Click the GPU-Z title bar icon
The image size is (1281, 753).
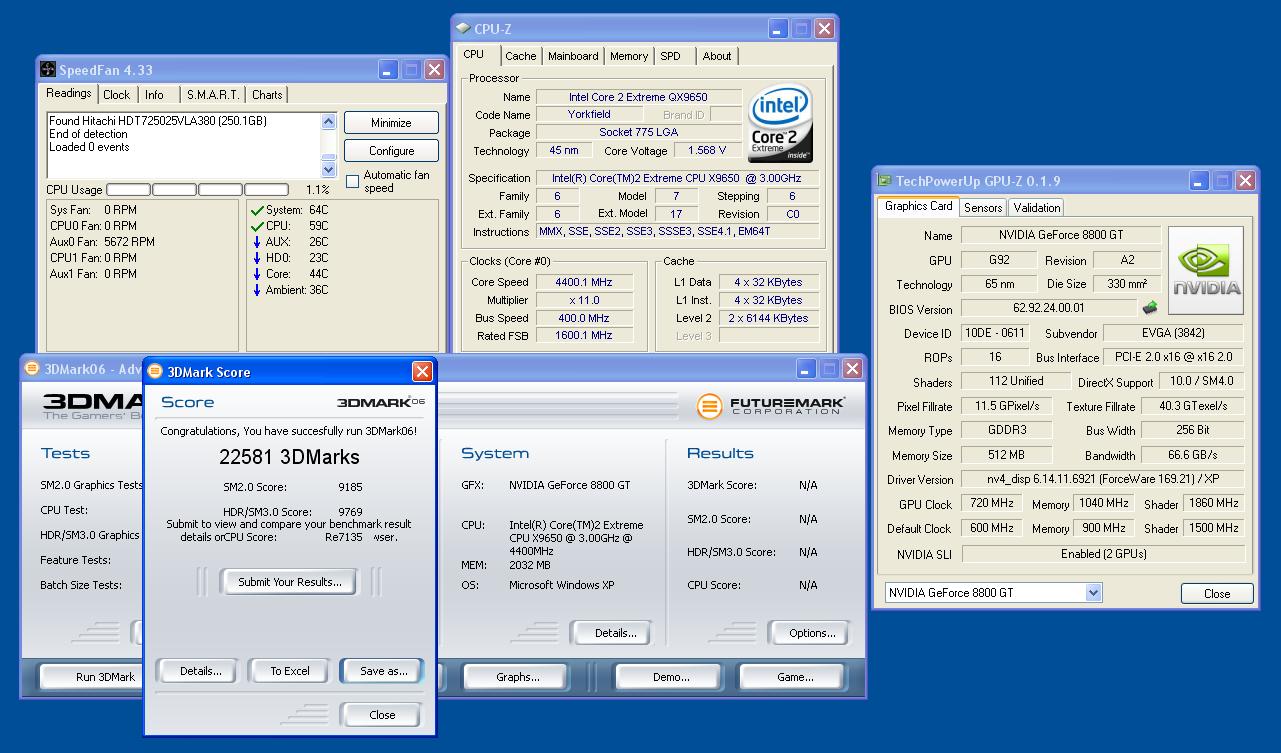click(x=884, y=180)
